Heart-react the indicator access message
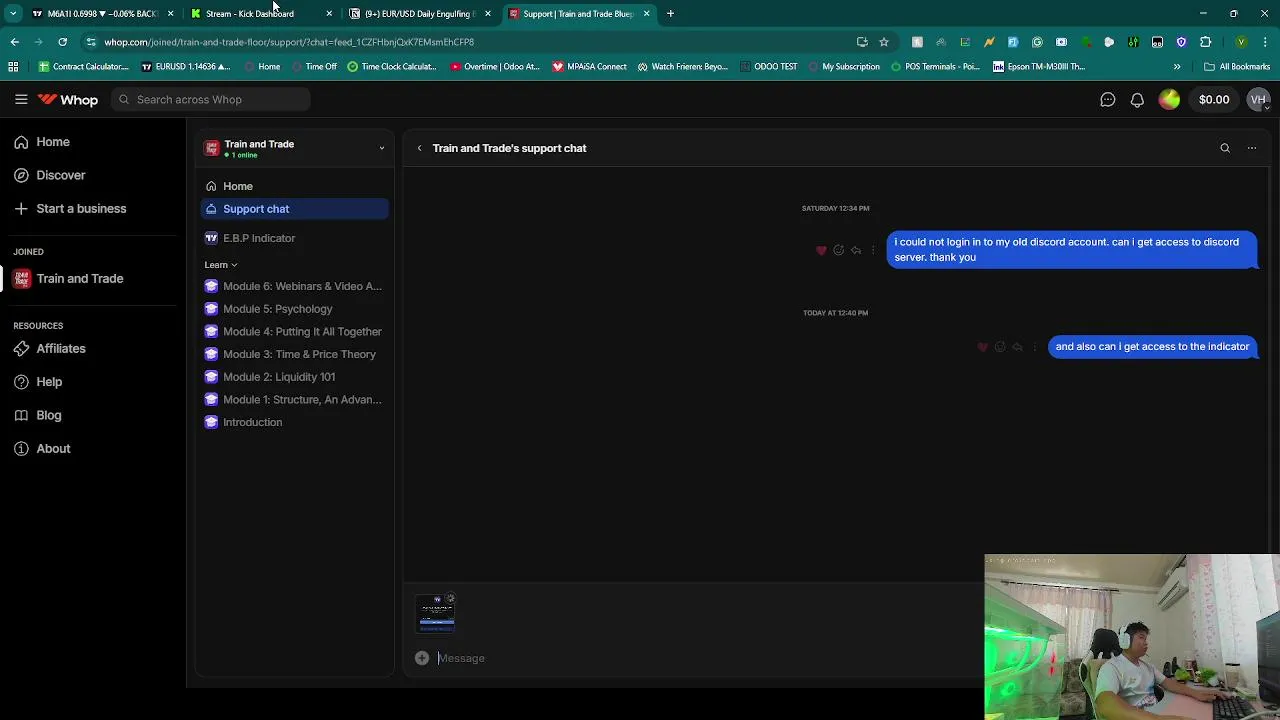Viewport: 1280px width, 720px height. 983,347
